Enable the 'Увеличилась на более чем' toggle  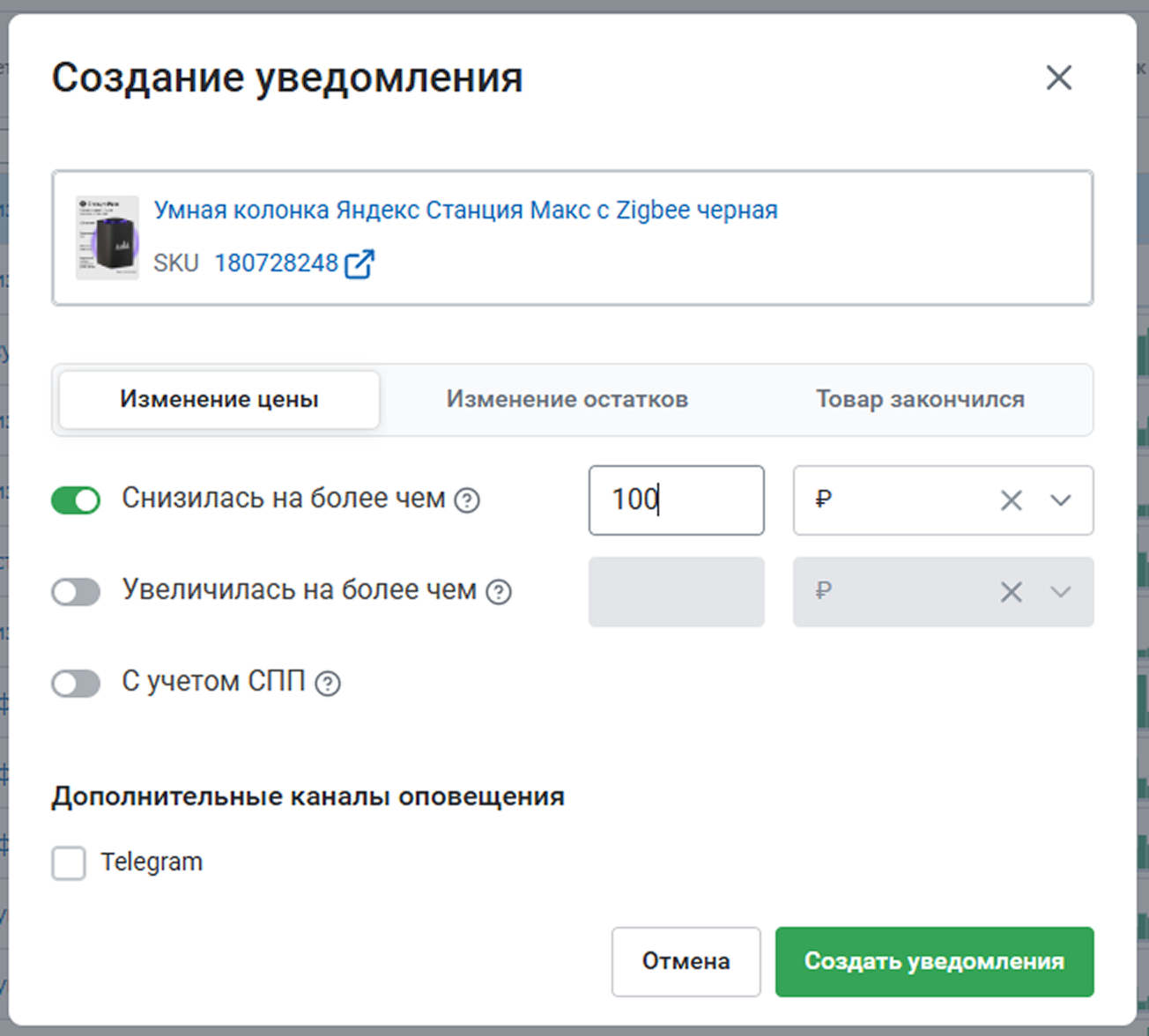(76, 591)
